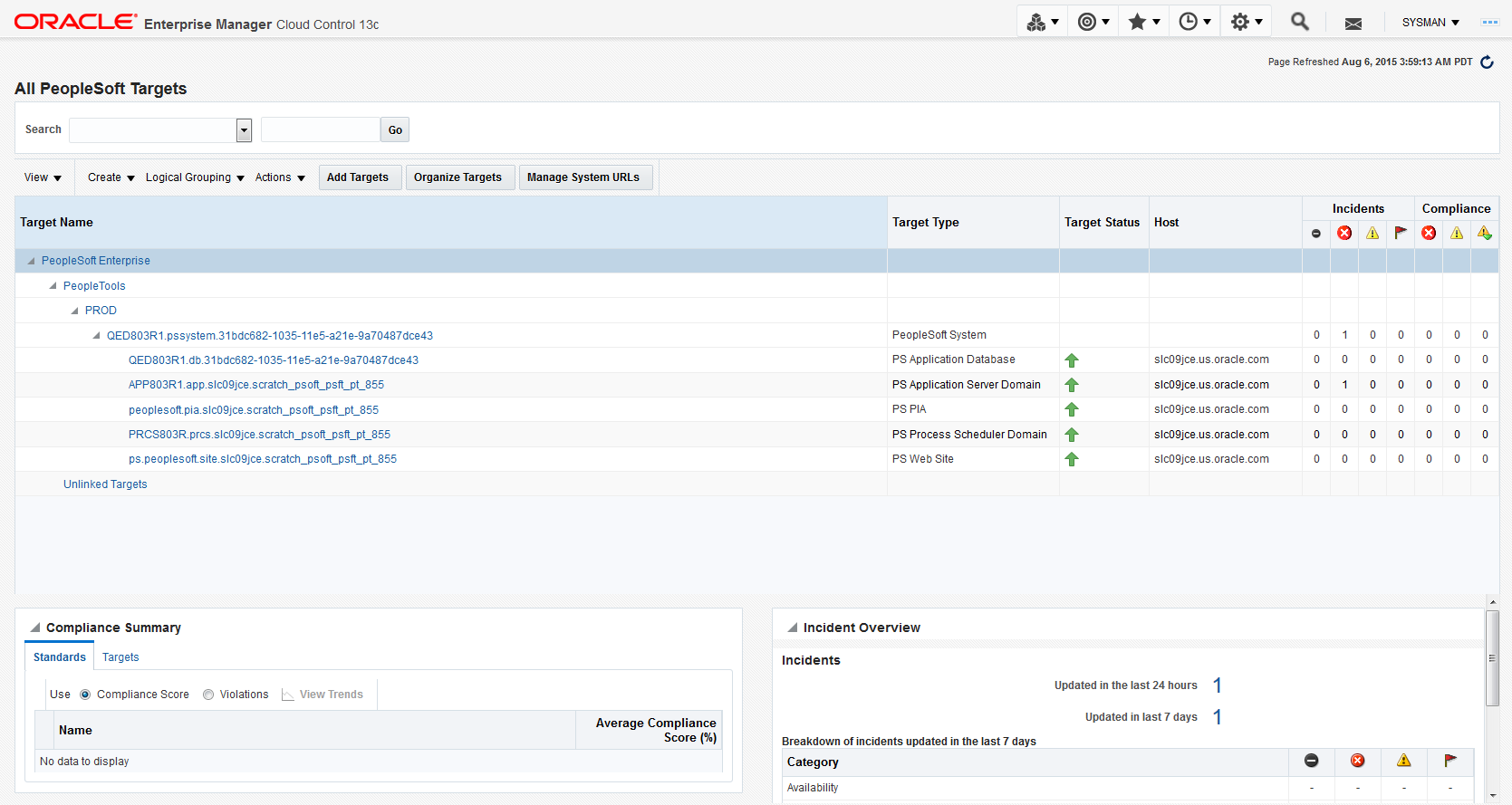Click the Compliance minor warning header icon
1512x805 pixels.
tap(1485, 233)
